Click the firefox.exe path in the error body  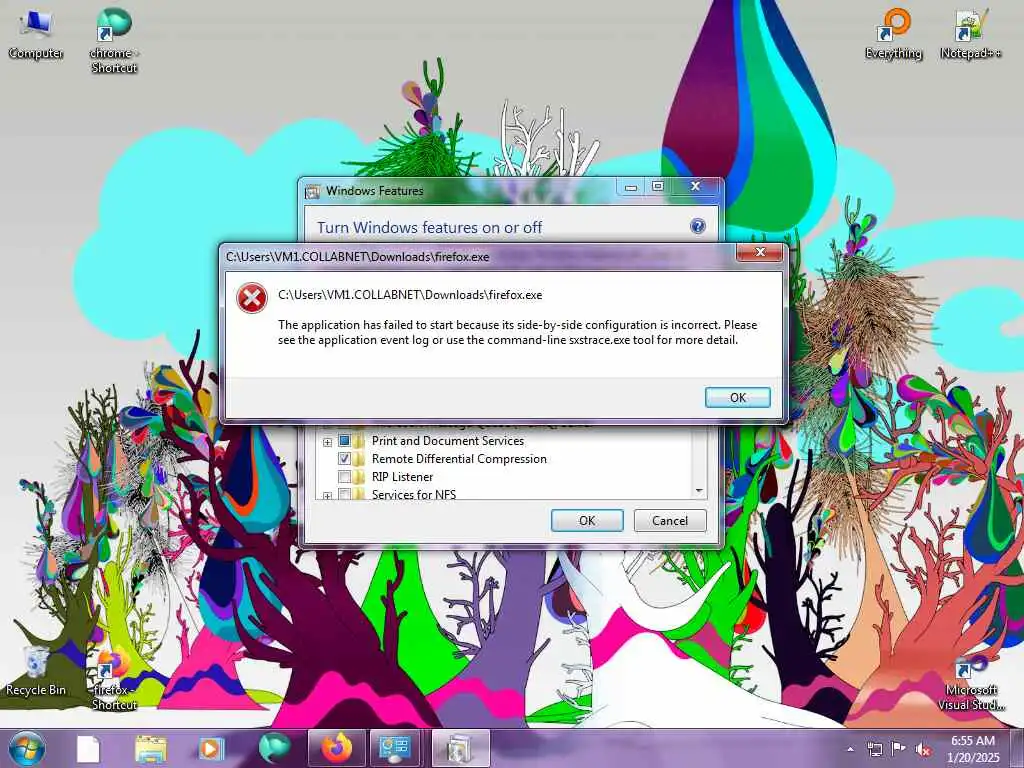click(410, 295)
